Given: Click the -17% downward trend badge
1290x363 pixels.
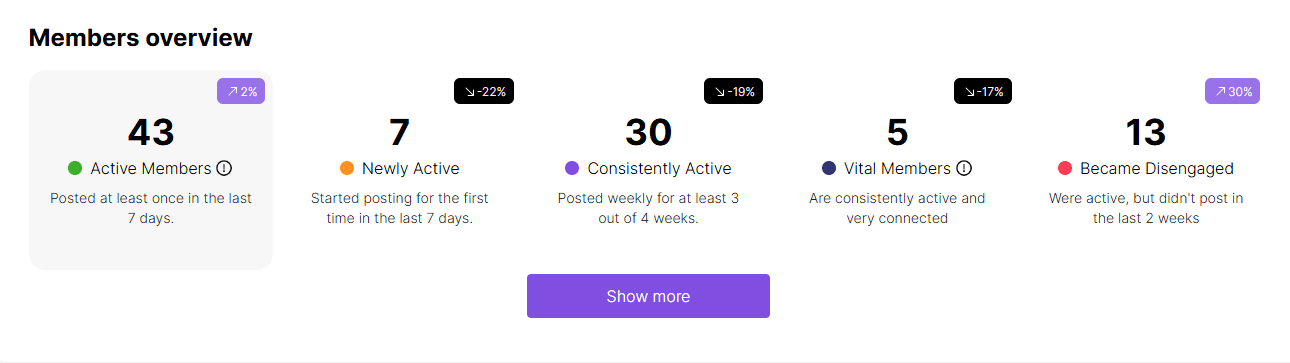Looking at the screenshot, I should coord(983,91).
